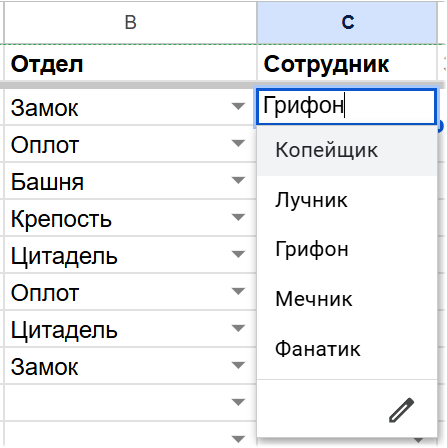Open dropdown arrow beside first Цитадель
The width and height of the screenshot is (447, 448).
[238, 254]
